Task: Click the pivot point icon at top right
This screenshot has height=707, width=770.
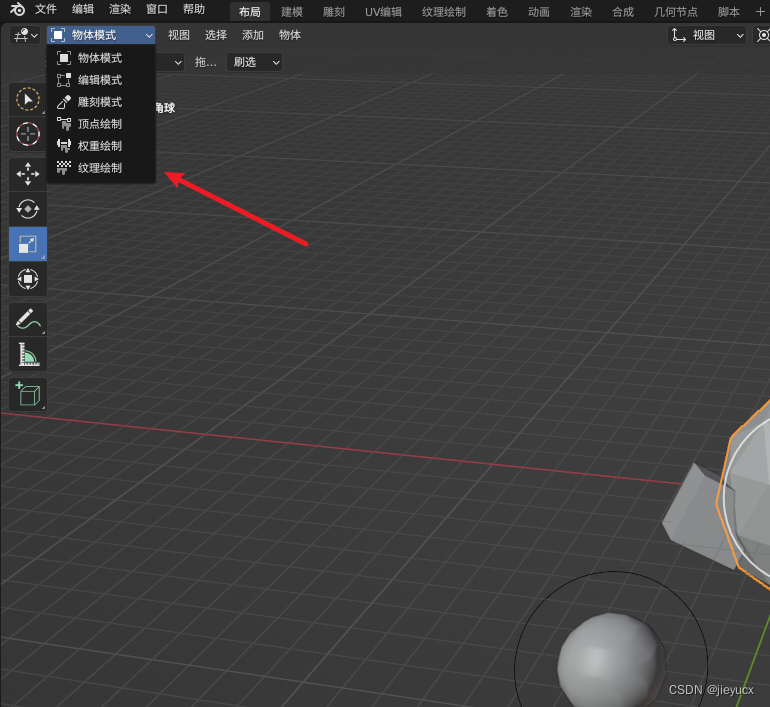Action: [x=762, y=35]
